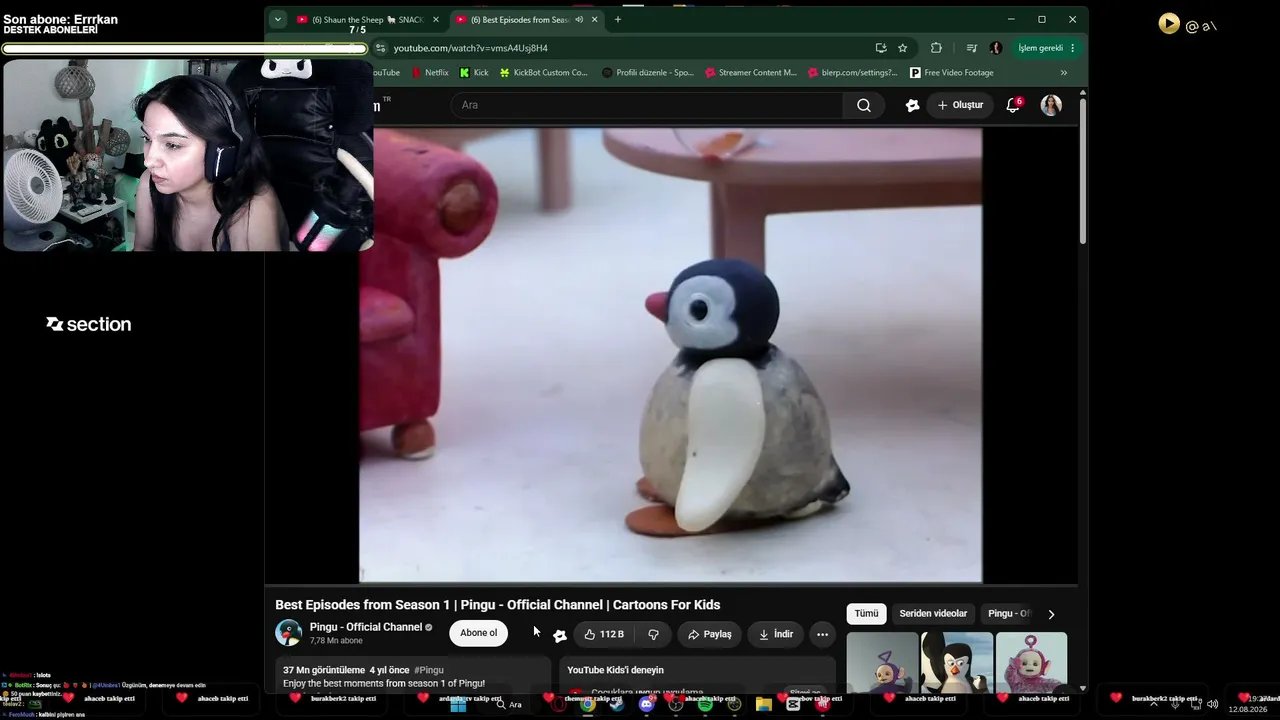Image resolution: width=1280 pixels, height=720 pixels.
Task: Share the video with Paylaş
Action: coord(710,634)
